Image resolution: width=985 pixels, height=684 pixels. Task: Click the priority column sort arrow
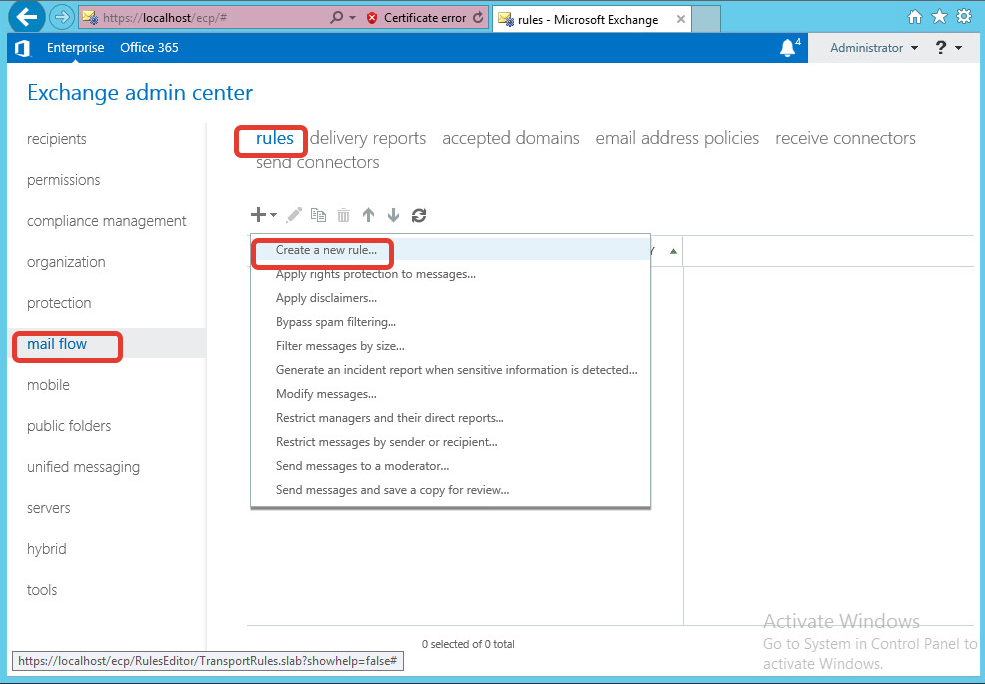pyautogui.click(x=673, y=251)
